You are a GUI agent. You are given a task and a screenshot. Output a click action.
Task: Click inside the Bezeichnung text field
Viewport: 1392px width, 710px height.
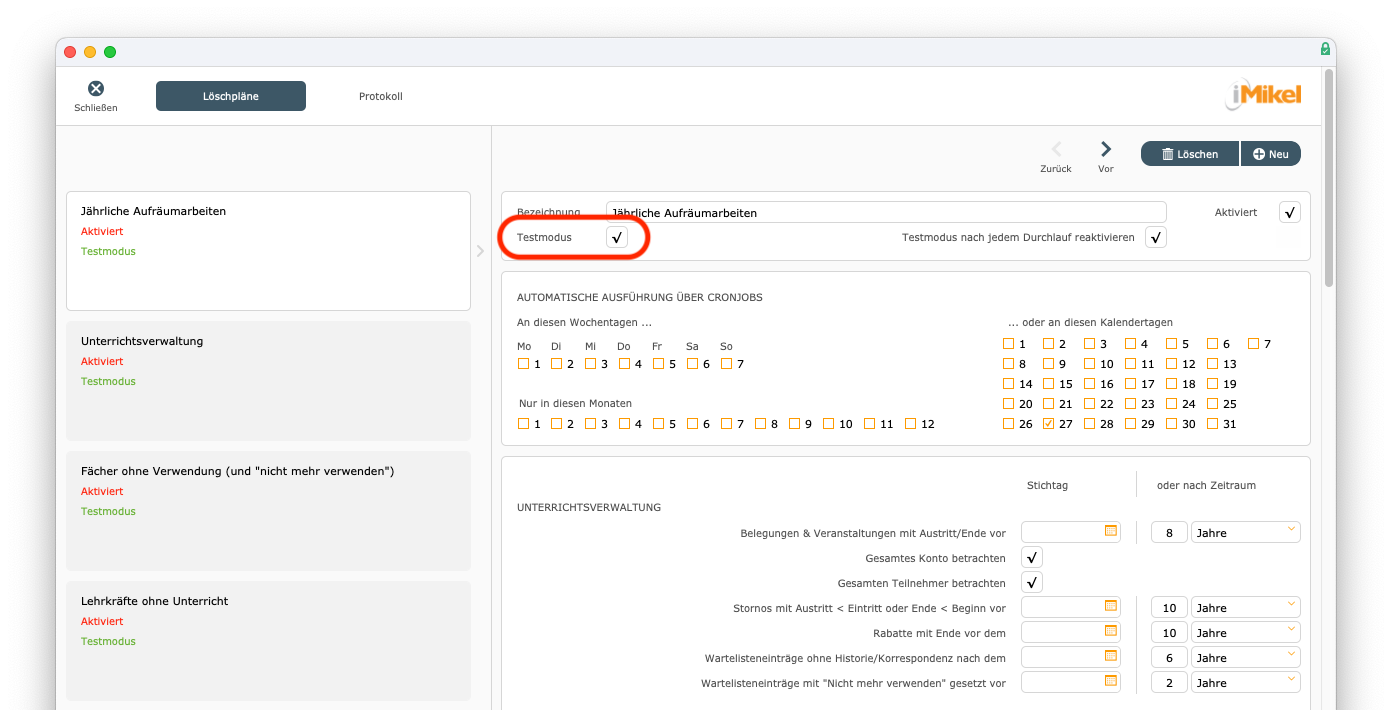885,212
